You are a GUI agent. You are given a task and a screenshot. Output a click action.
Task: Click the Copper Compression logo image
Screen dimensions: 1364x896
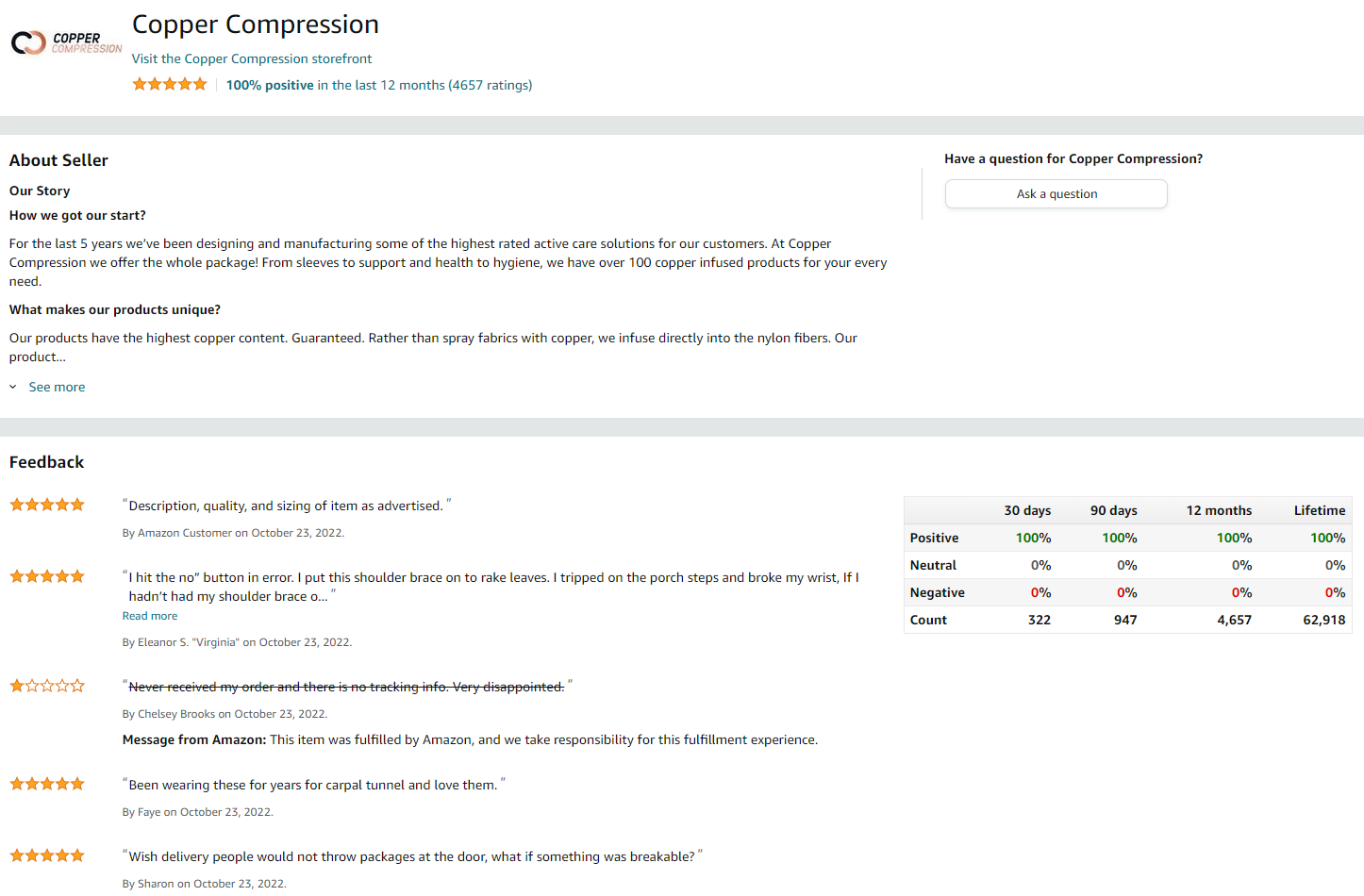click(x=66, y=42)
